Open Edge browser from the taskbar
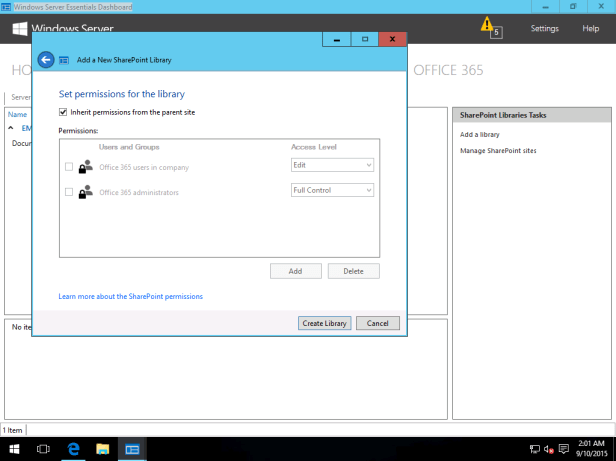 tap(73, 449)
